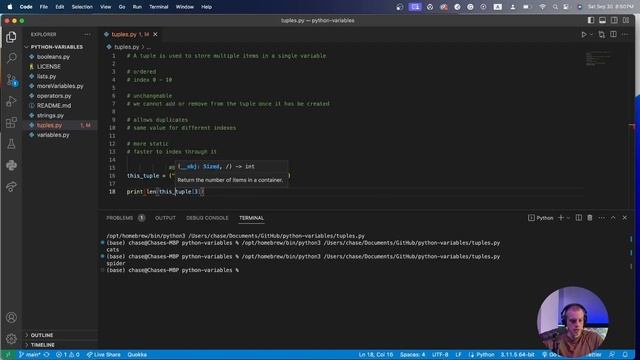Maximize the panel size chevron

[613, 218]
